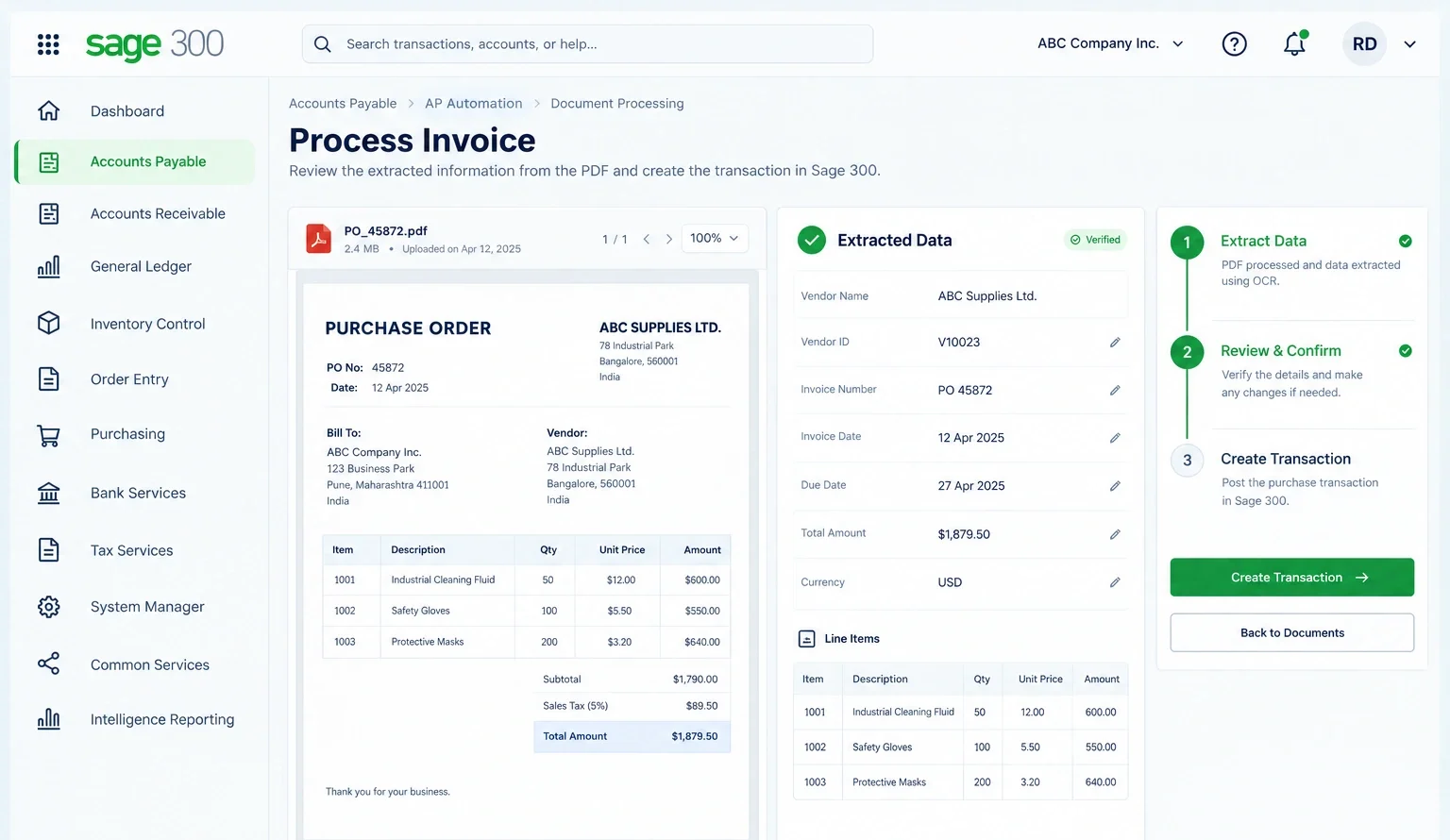Click the Back to Documents button

pos(1291,633)
